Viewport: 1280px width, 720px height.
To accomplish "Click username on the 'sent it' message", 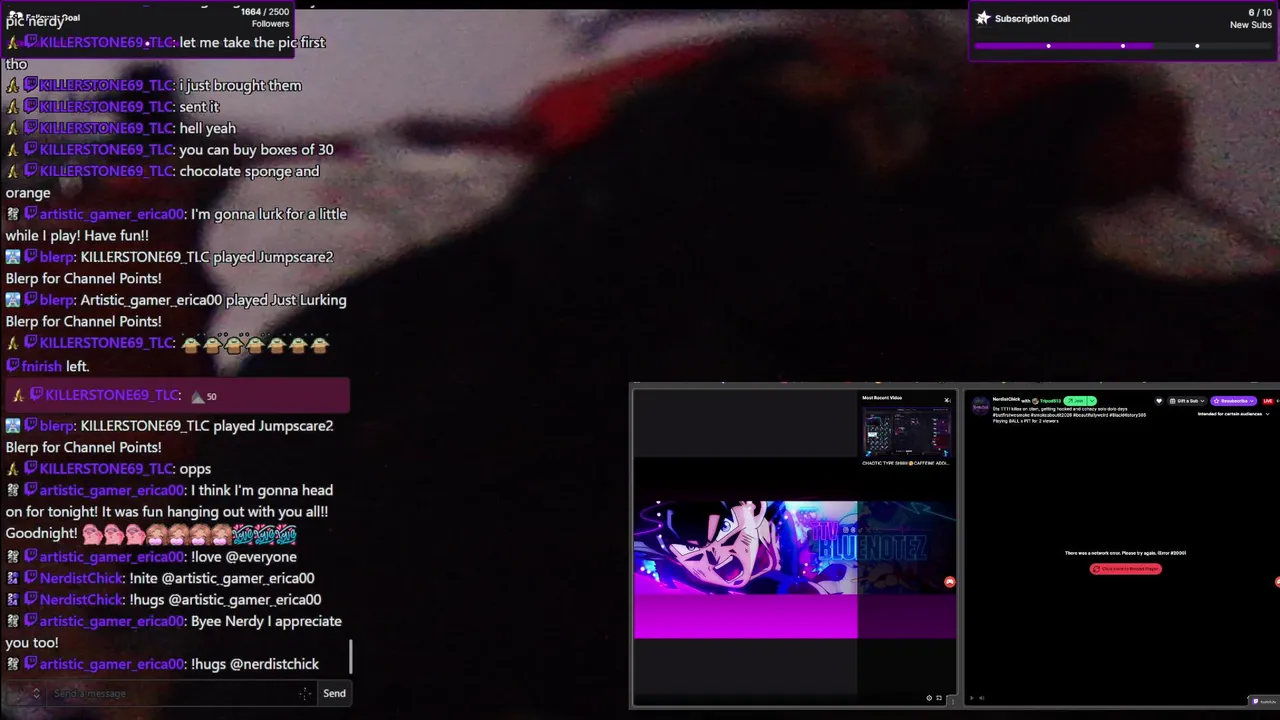I will click(107, 107).
